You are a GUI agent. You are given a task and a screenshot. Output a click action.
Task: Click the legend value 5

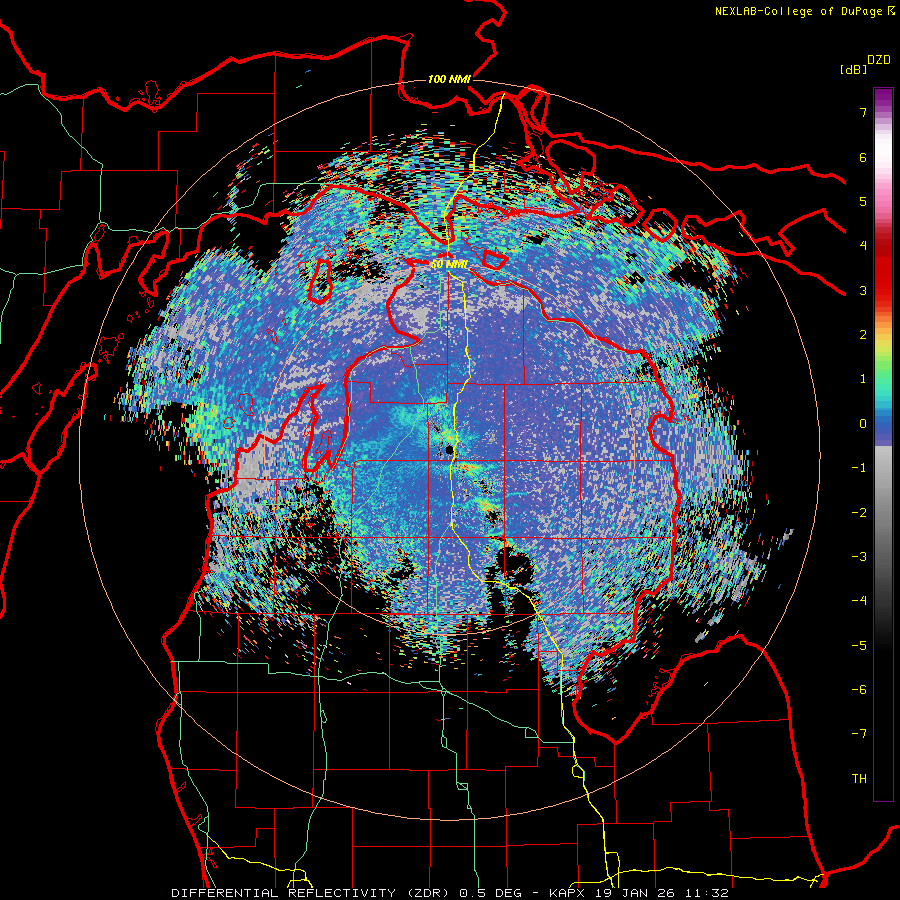863,201
